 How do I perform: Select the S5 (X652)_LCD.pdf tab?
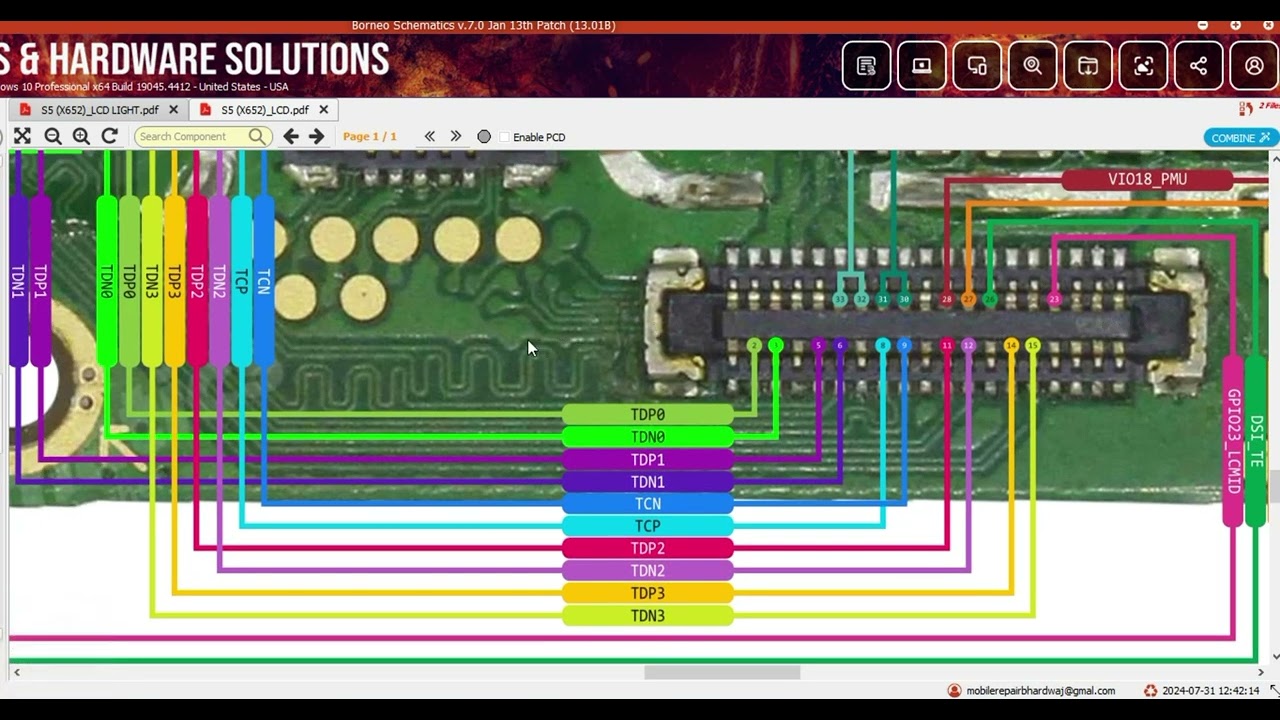point(265,110)
